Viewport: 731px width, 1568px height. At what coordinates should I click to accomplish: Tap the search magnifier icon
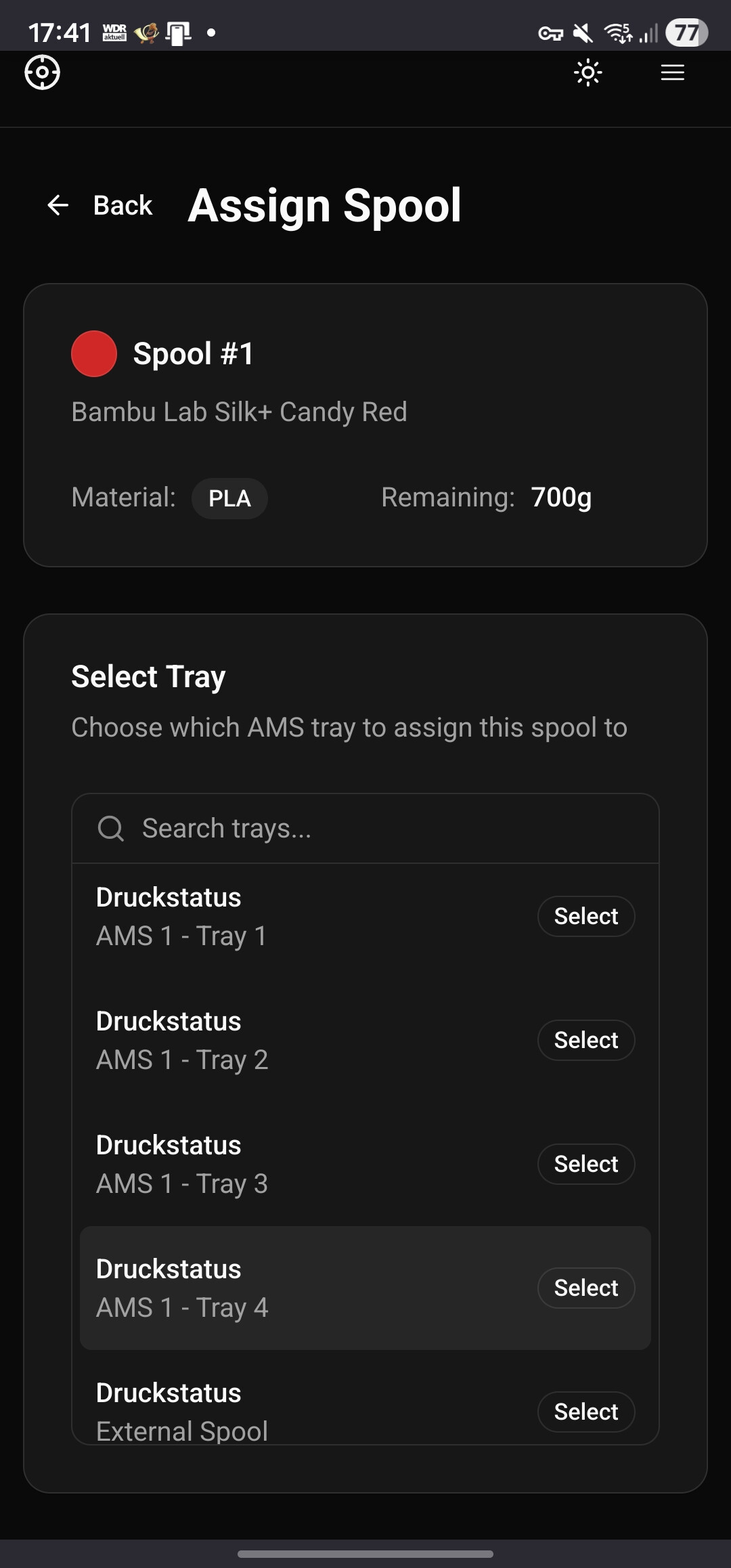[x=110, y=828]
